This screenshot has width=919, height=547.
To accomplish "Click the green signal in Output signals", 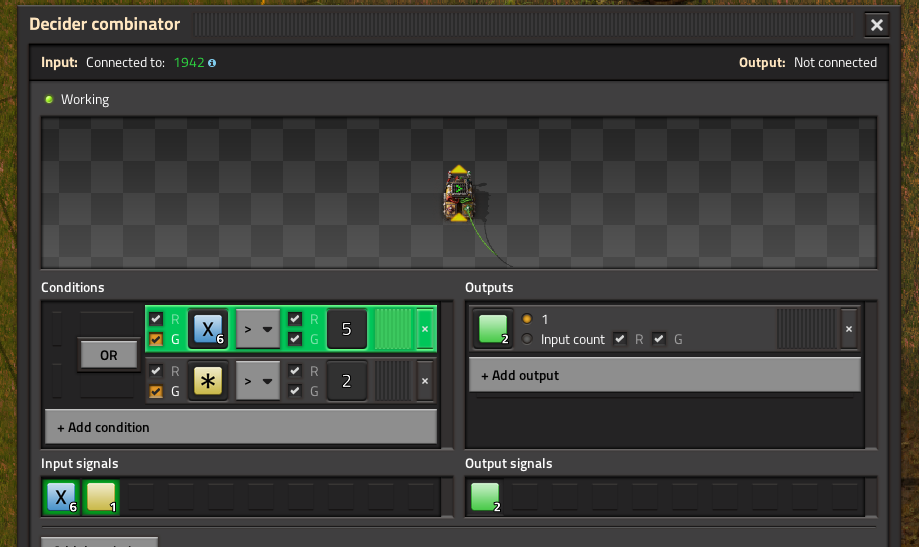I will point(485,497).
